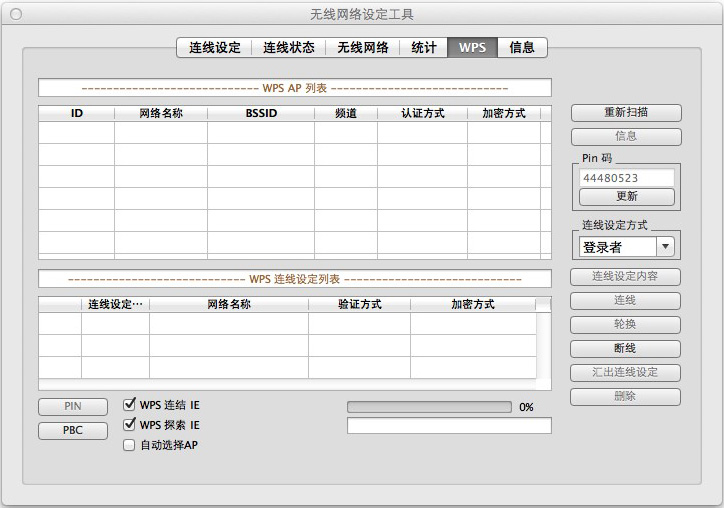The height and width of the screenshot is (508, 724).
Task: Click the empty status field below progress bar
Action: [449, 426]
